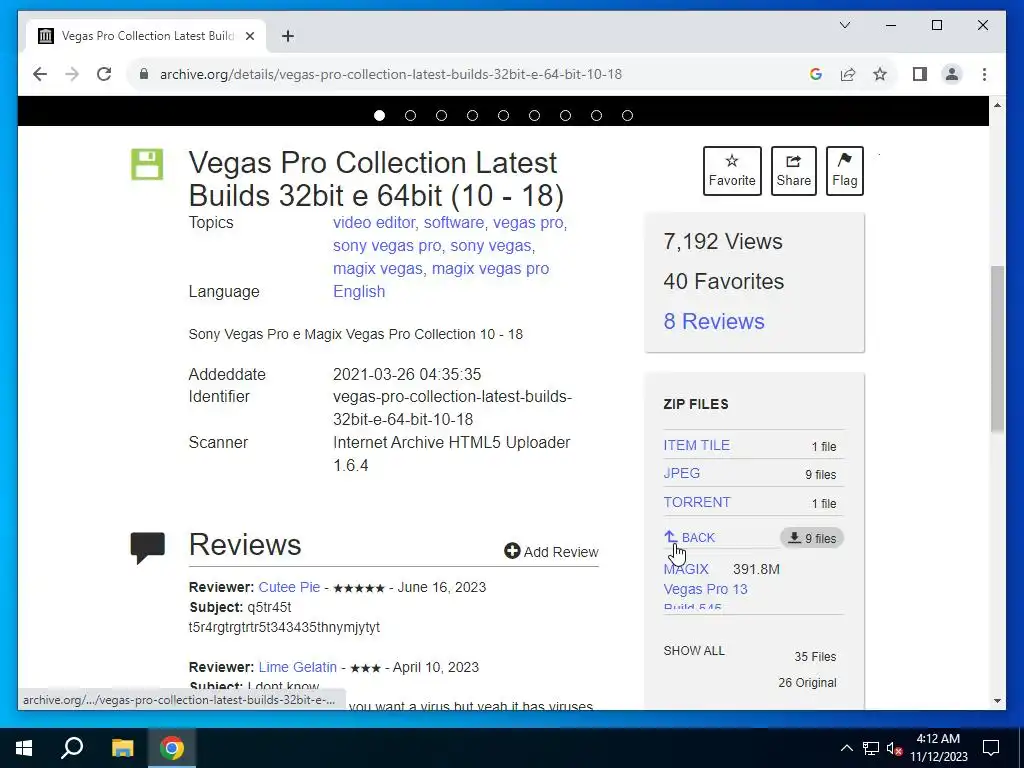
Task: Open the 'magix vegas' topic link
Action: click(377, 268)
